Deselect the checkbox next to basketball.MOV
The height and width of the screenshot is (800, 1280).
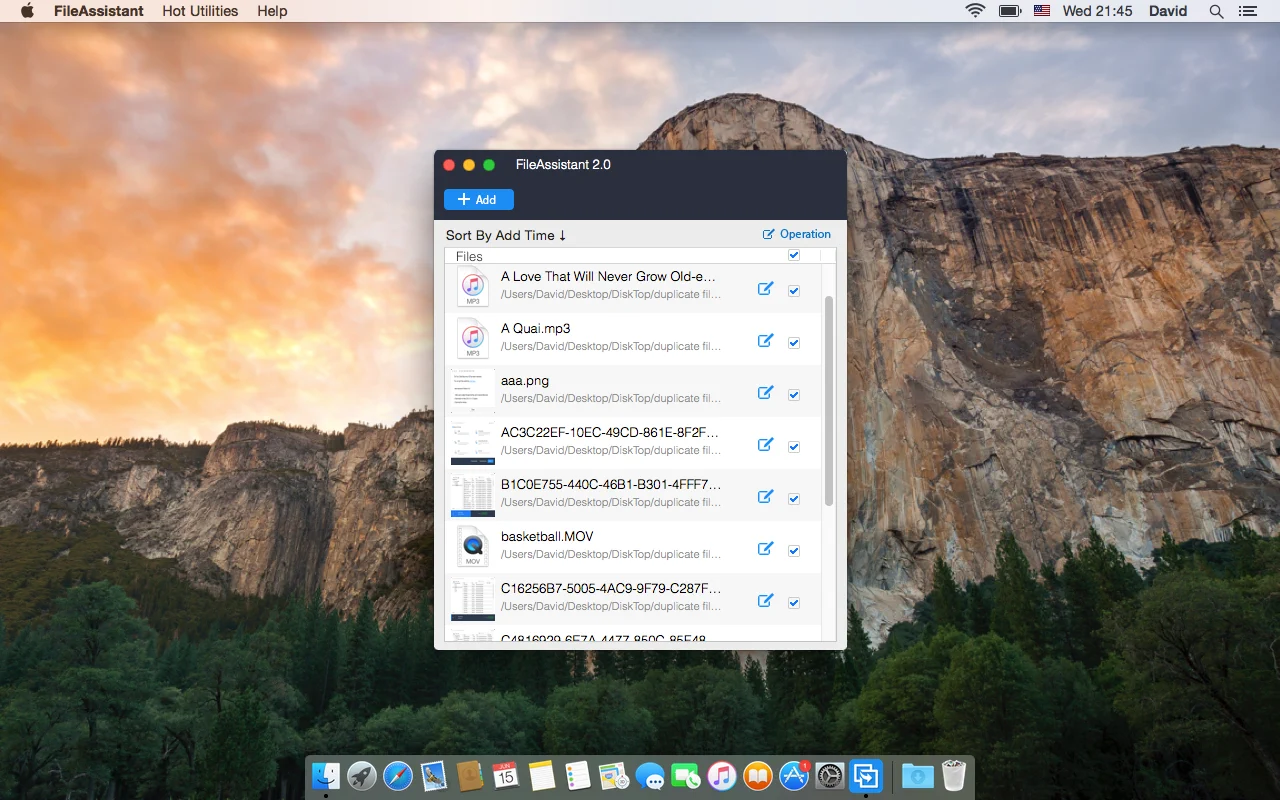coord(793,550)
